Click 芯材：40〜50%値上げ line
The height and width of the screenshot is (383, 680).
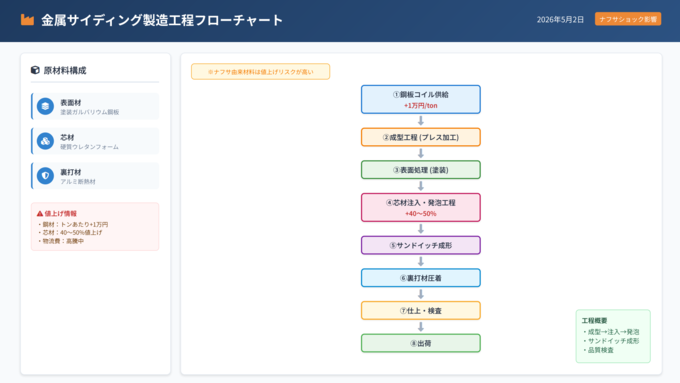coord(70,232)
